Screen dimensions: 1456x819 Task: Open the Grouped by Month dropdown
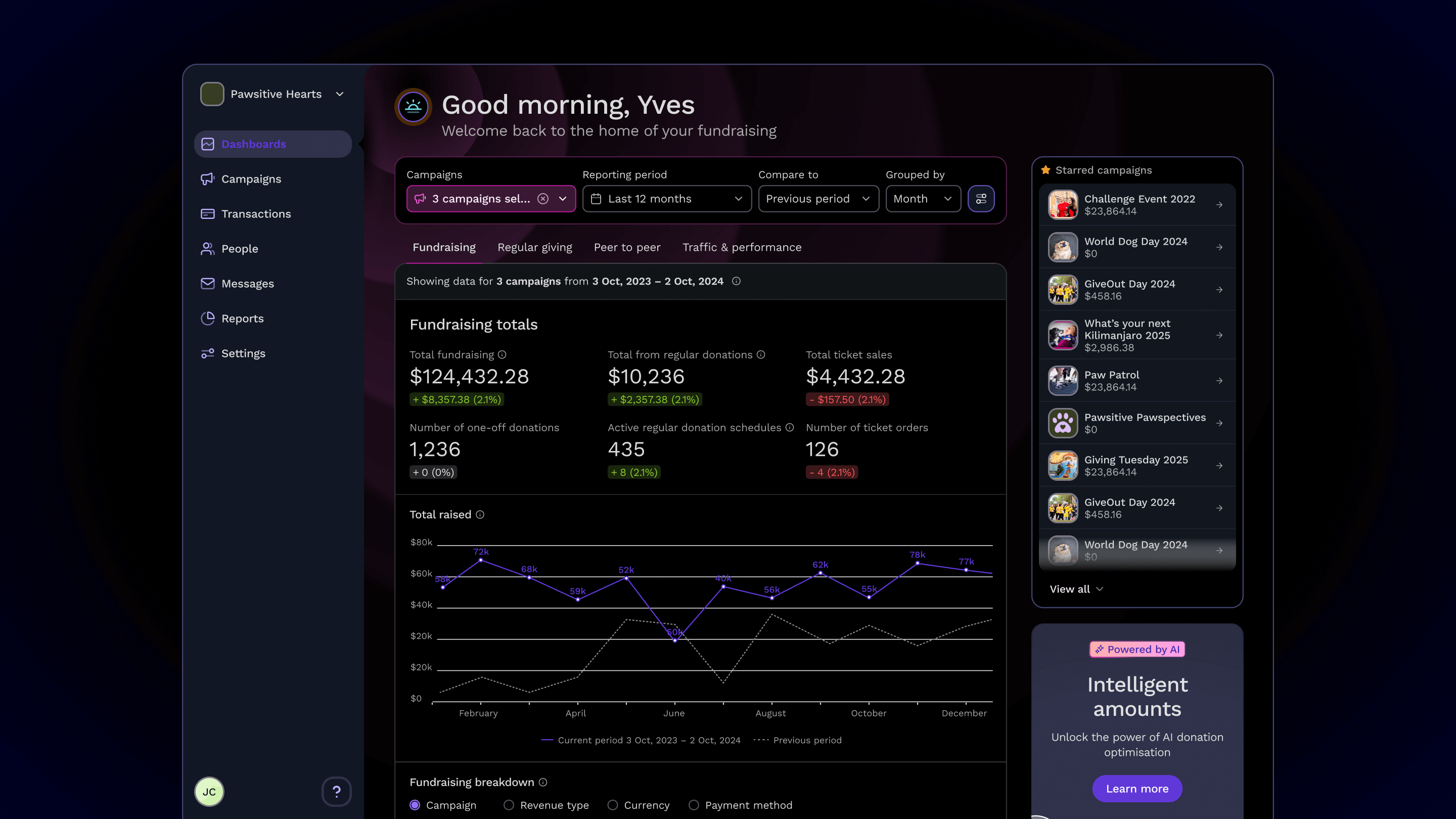(923, 198)
